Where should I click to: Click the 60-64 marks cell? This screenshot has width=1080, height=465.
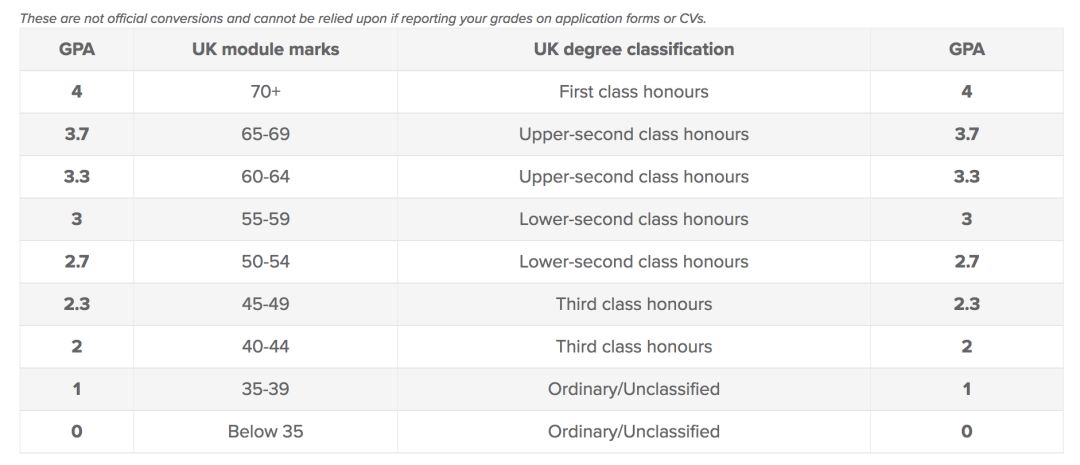tap(265, 177)
